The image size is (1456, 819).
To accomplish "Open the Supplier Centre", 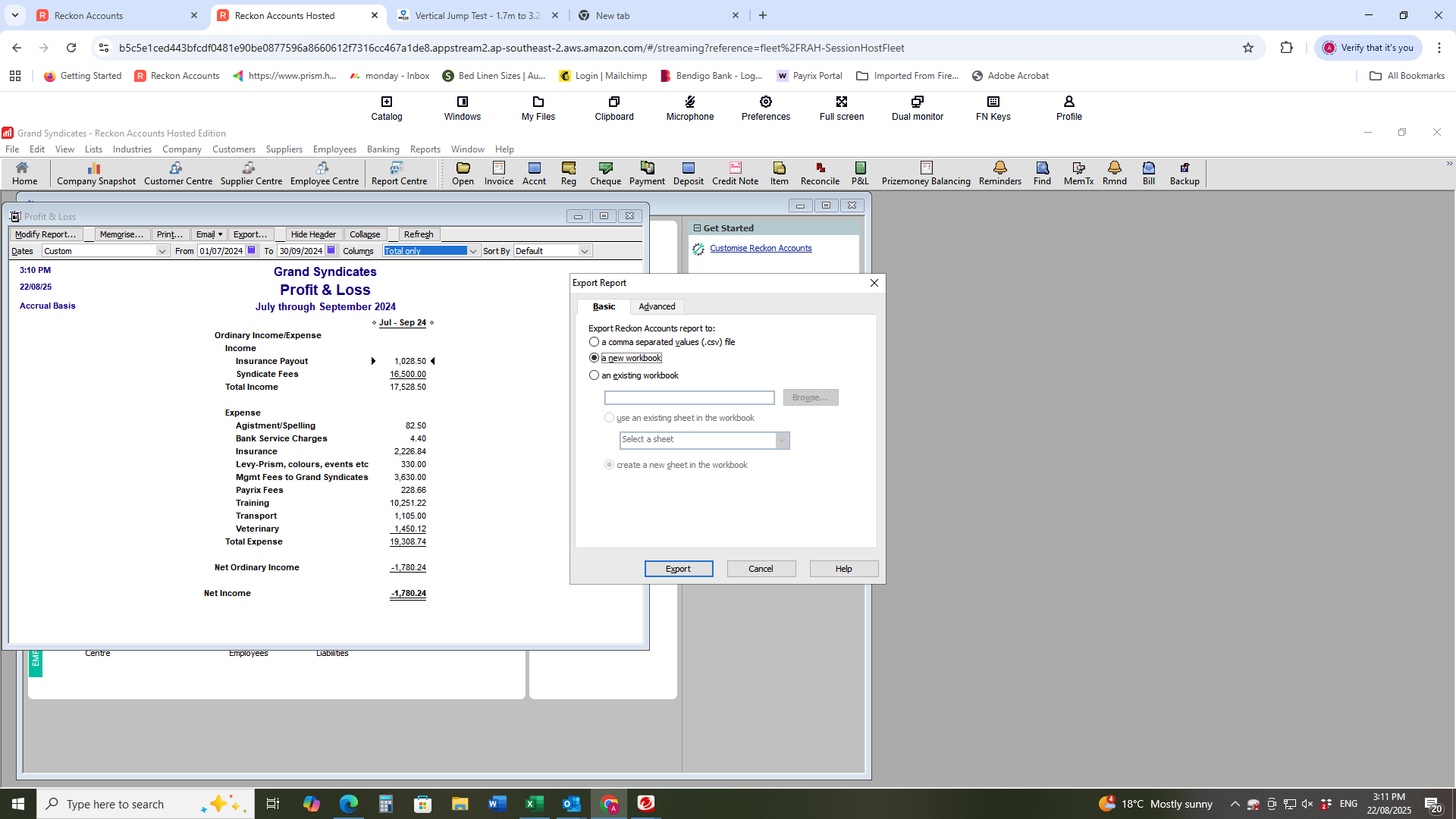I will [251, 173].
